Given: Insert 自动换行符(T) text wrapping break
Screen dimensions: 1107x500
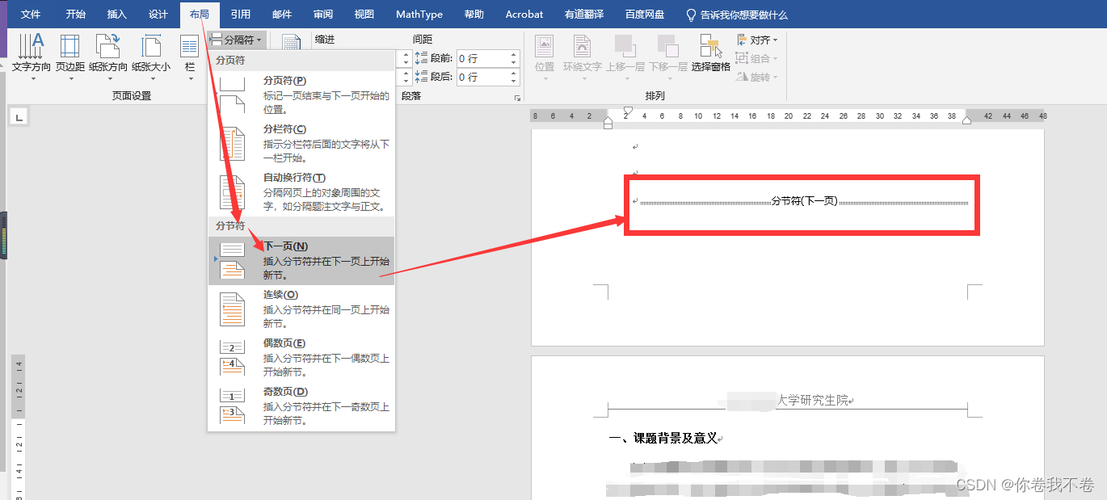Looking at the screenshot, I should point(301,192).
